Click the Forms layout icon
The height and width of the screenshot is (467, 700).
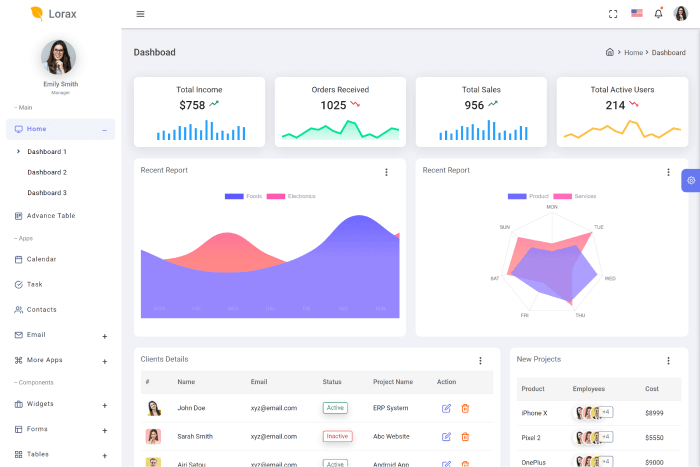click(18, 429)
